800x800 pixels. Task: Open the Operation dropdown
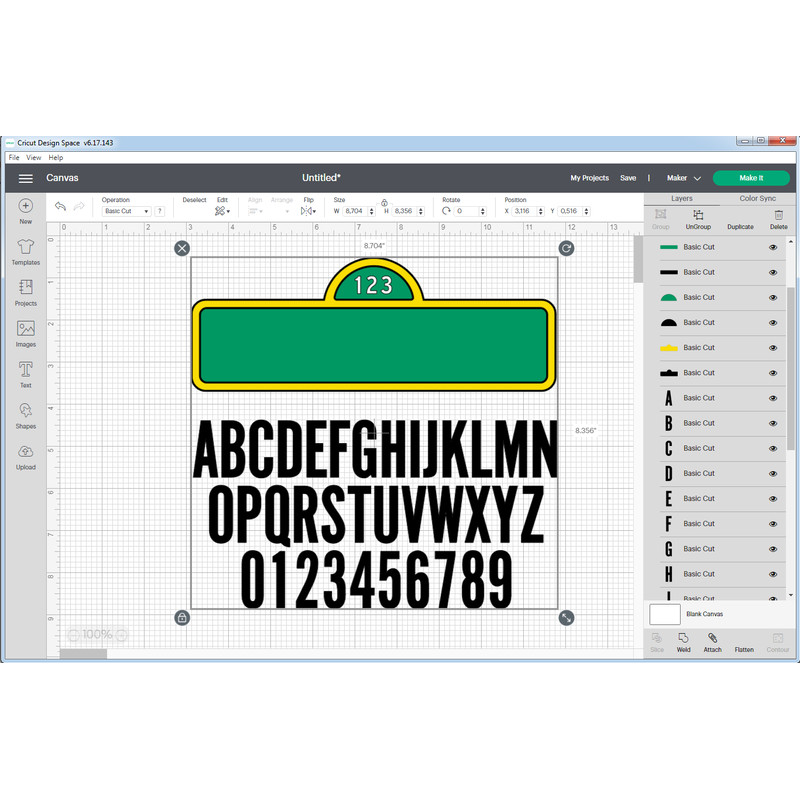coord(126,211)
